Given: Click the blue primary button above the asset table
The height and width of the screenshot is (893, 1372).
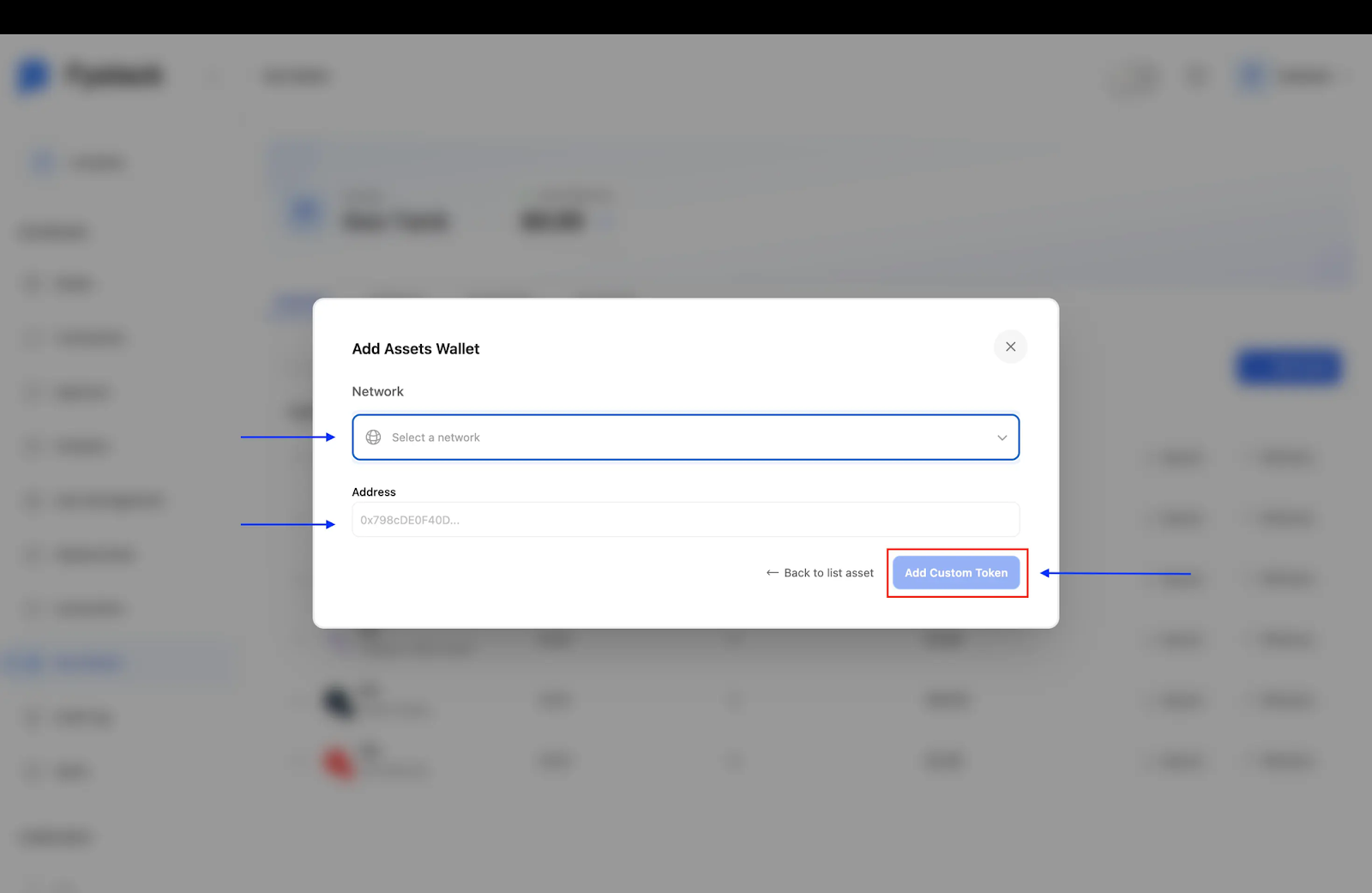Looking at the screenshot, I should [x=1287, y=367].
